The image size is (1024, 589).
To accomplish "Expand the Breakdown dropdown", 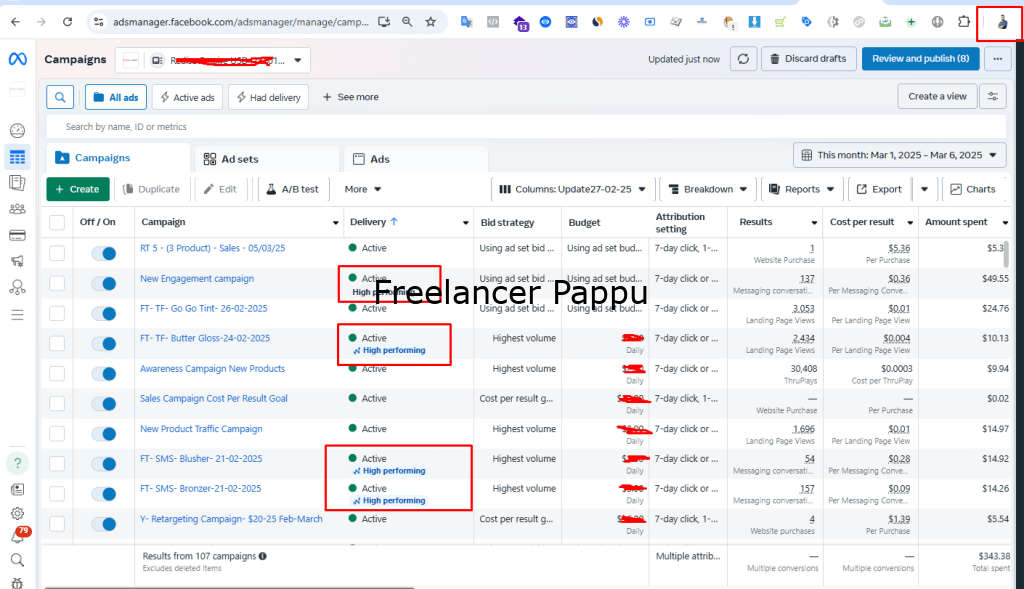I will 708,189.
